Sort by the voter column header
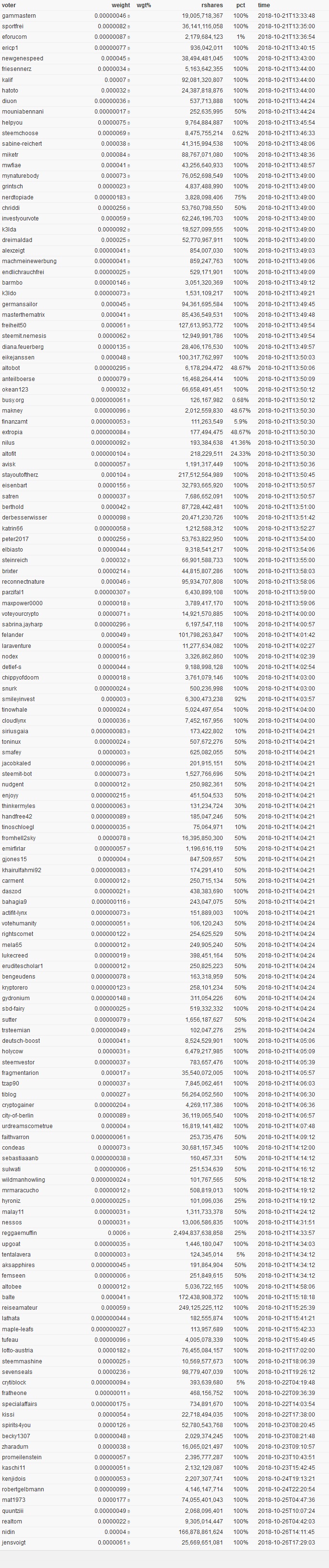The image size is (329, 1568). tap(9, 5)
